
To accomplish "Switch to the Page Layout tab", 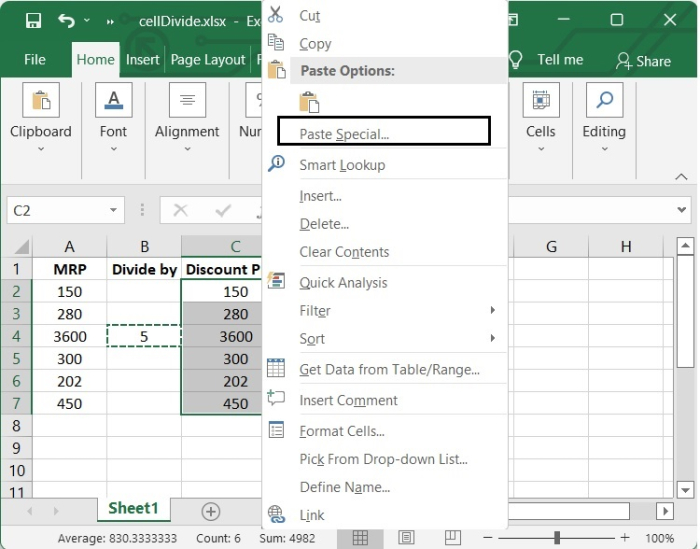I will pos(207,60).
